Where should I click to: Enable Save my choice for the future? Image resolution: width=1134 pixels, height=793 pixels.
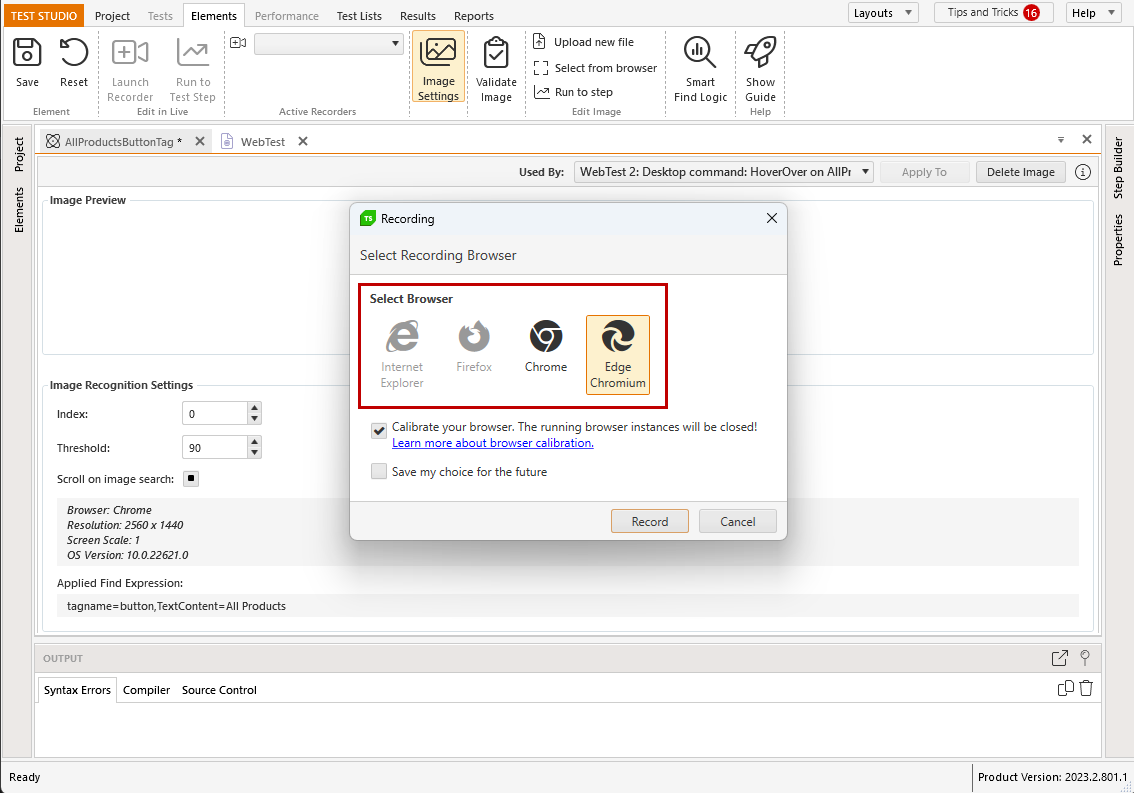click(x=379, y=472)
